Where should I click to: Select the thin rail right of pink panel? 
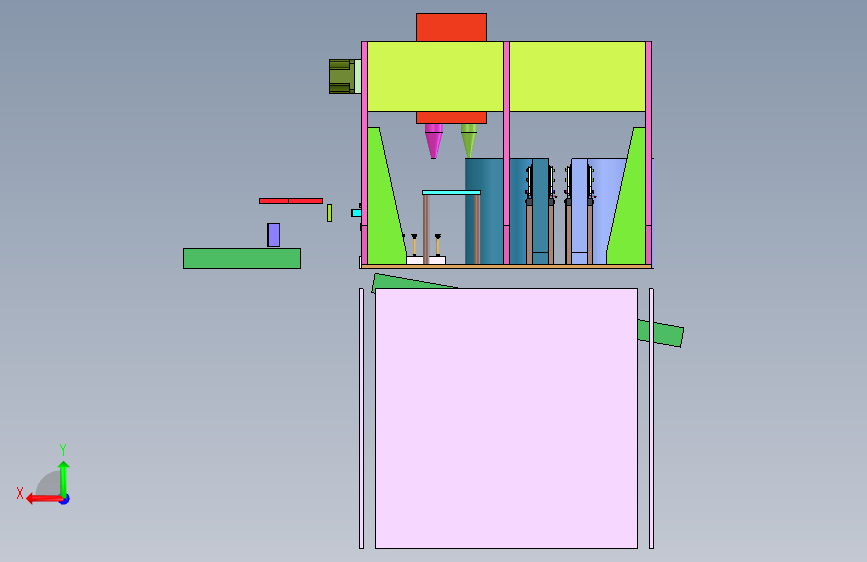651,418
